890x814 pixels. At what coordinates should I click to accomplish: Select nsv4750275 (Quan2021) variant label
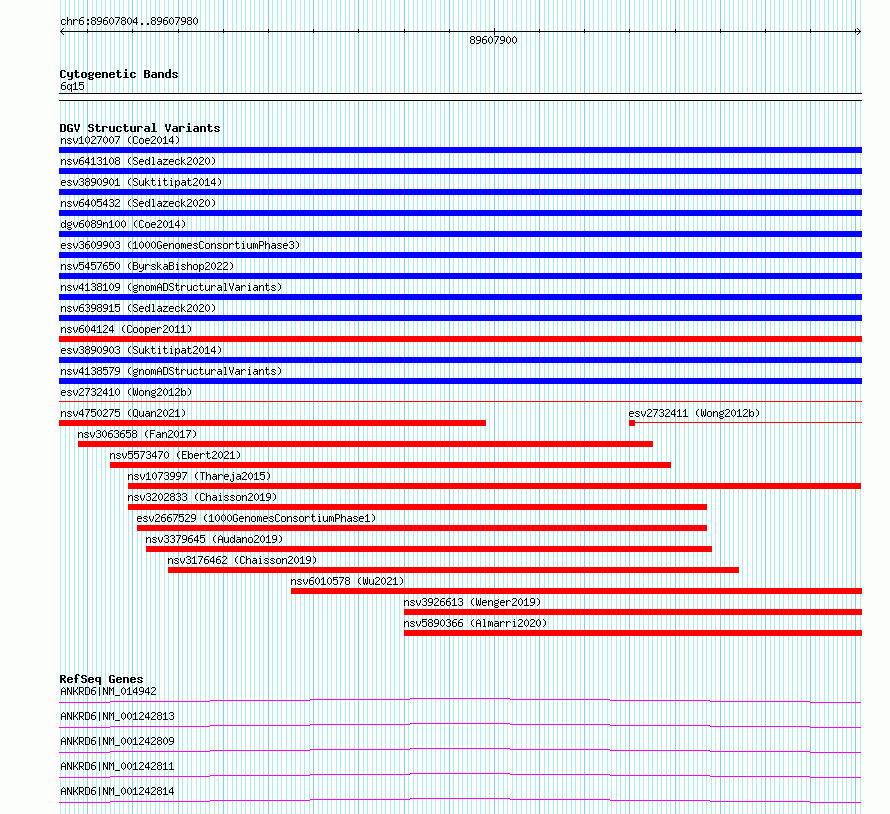[123, 413]
